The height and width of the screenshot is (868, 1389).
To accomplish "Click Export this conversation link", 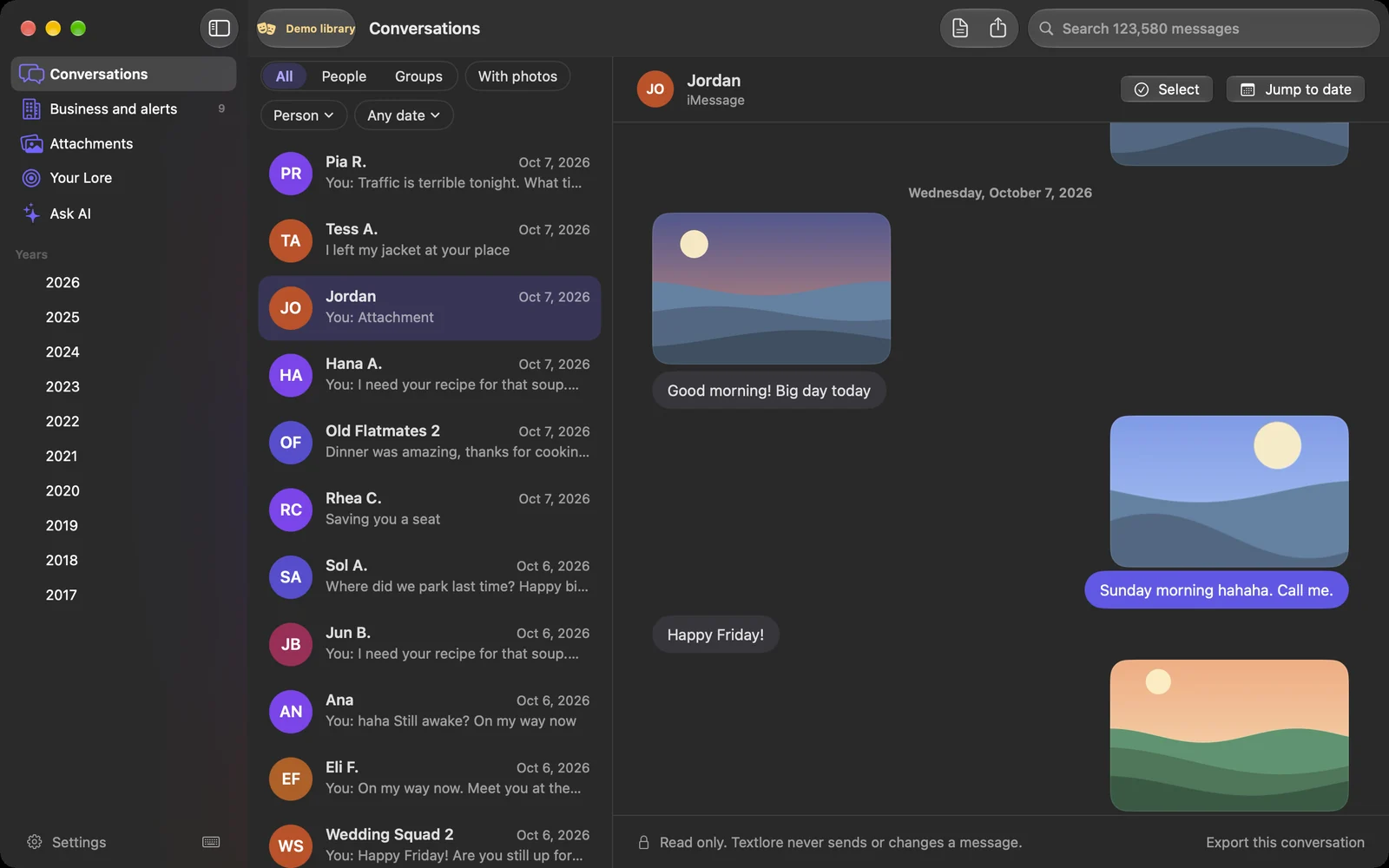I will pyautogui.click(x=1285, y=842).
